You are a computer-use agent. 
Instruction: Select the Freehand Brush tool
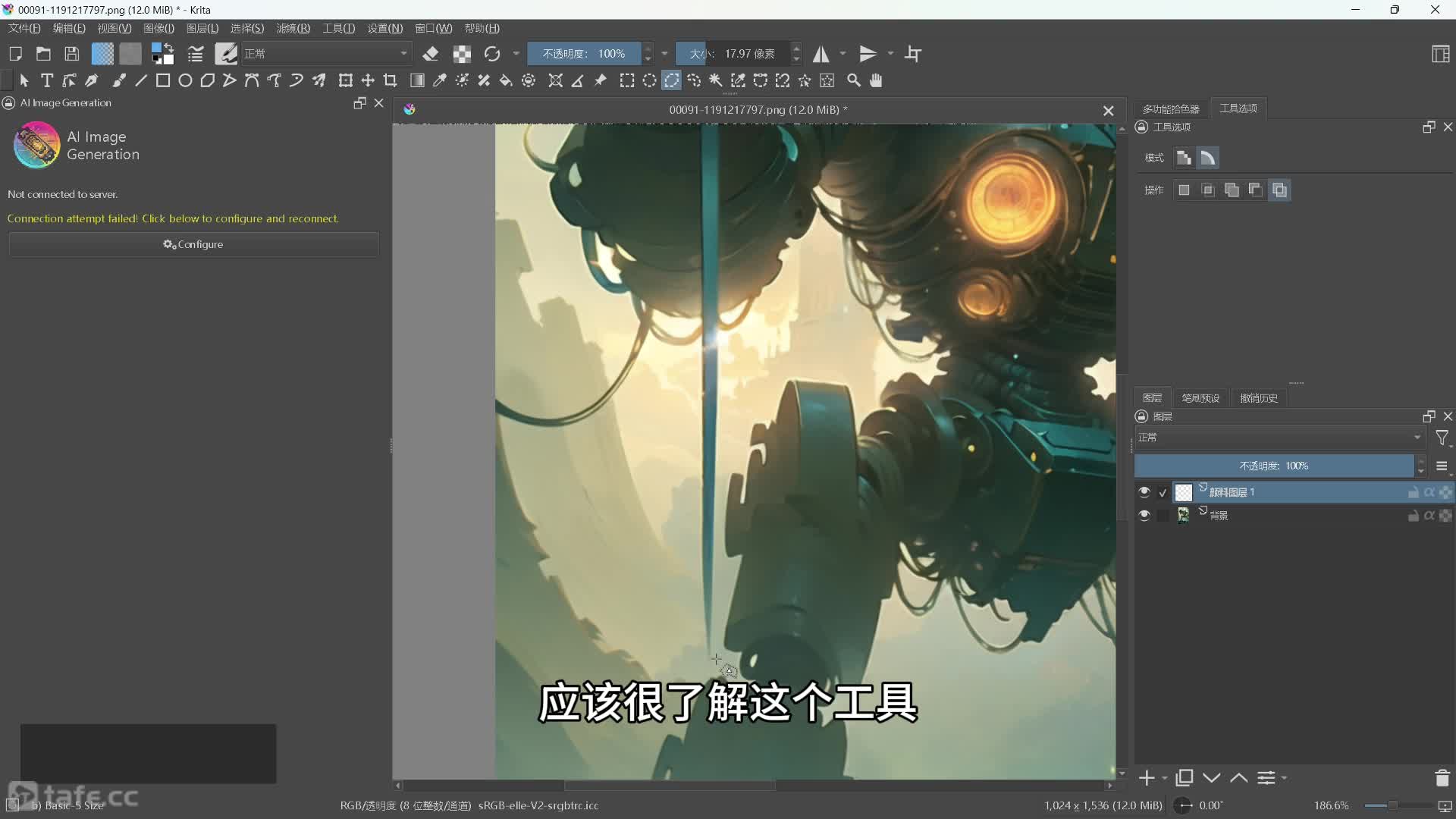(119, 80)
